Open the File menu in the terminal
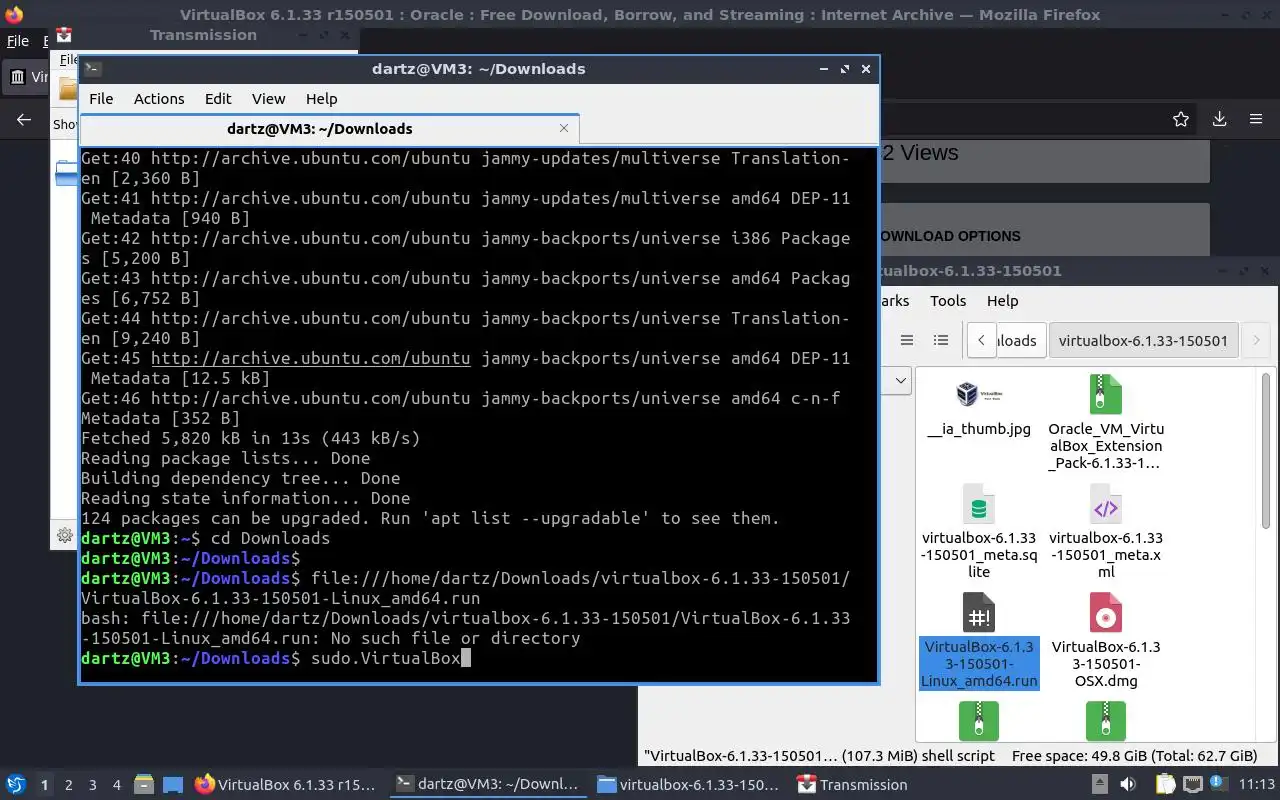 101,99
